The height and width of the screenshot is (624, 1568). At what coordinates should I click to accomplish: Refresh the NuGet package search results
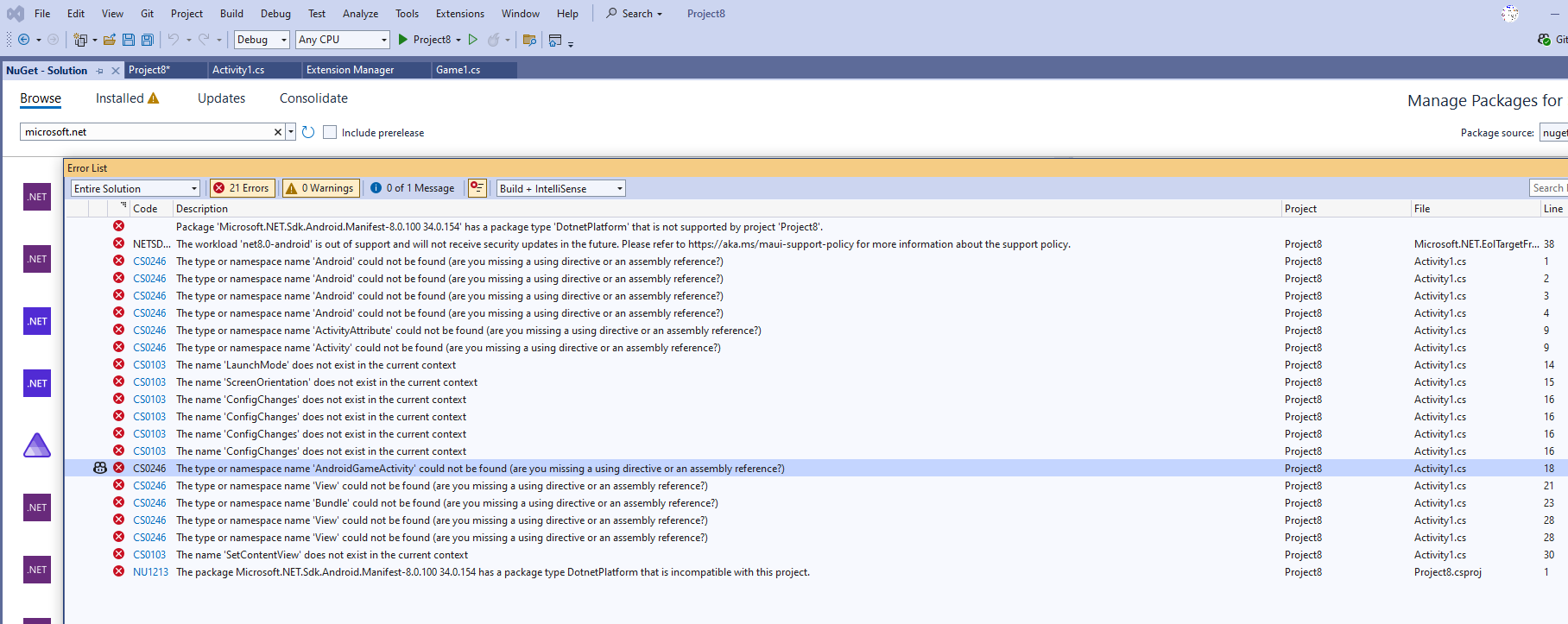(308, 132)
